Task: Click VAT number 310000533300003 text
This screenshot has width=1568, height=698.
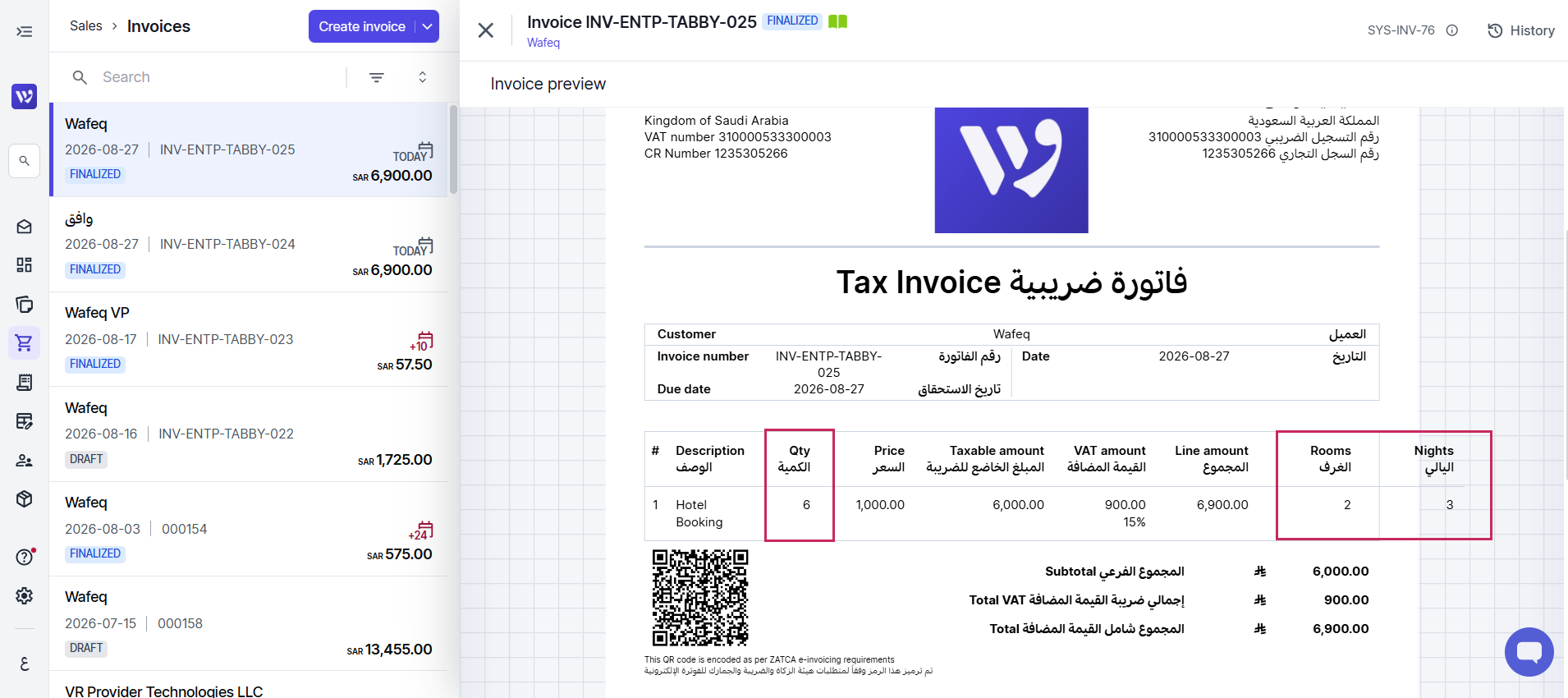Action: 738,137
